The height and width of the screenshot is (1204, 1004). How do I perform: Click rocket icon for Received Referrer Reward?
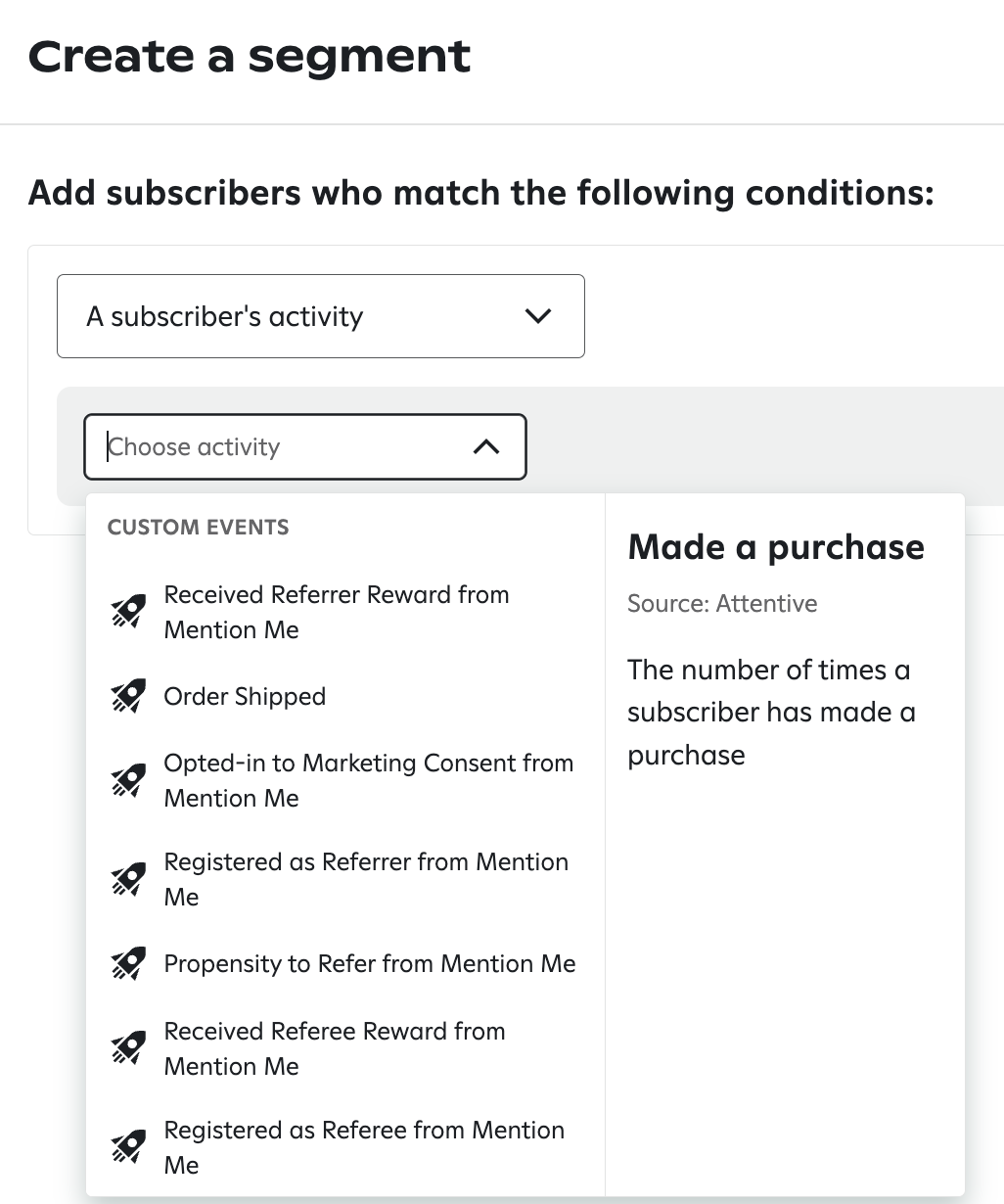click(128, 612)
